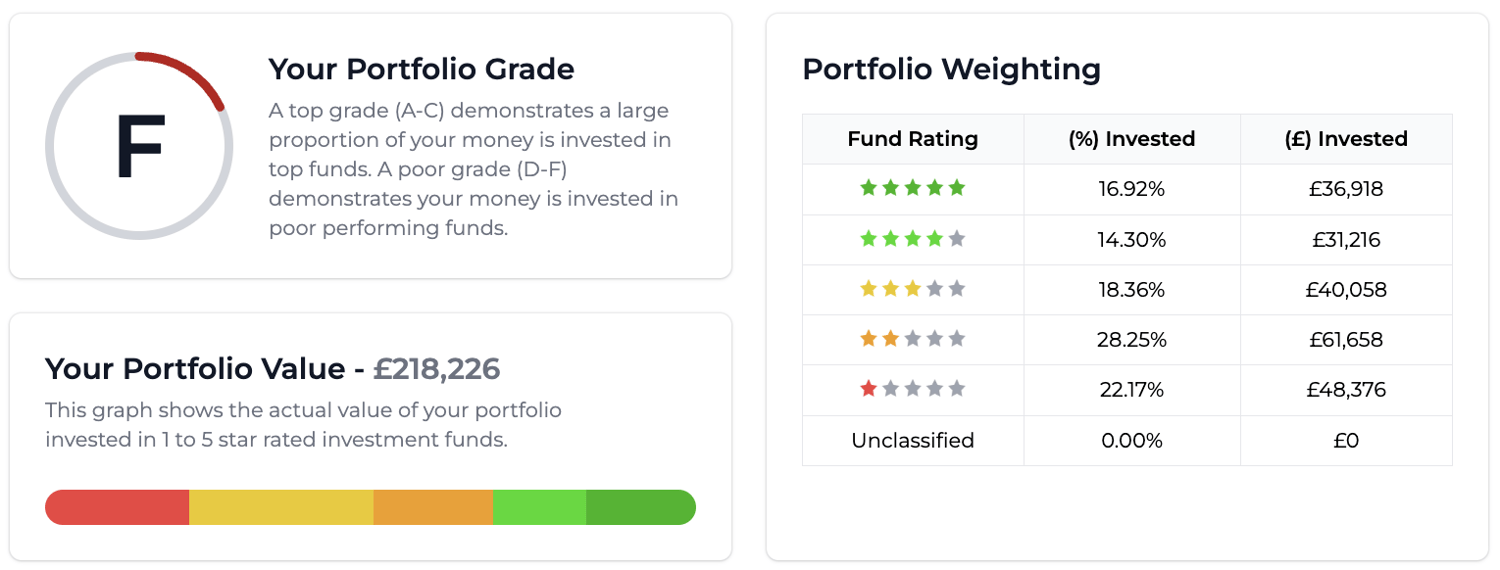Click the £218,226 portfolio value amount
This screenshot has height=570, width=1500.
coord(436,369)
